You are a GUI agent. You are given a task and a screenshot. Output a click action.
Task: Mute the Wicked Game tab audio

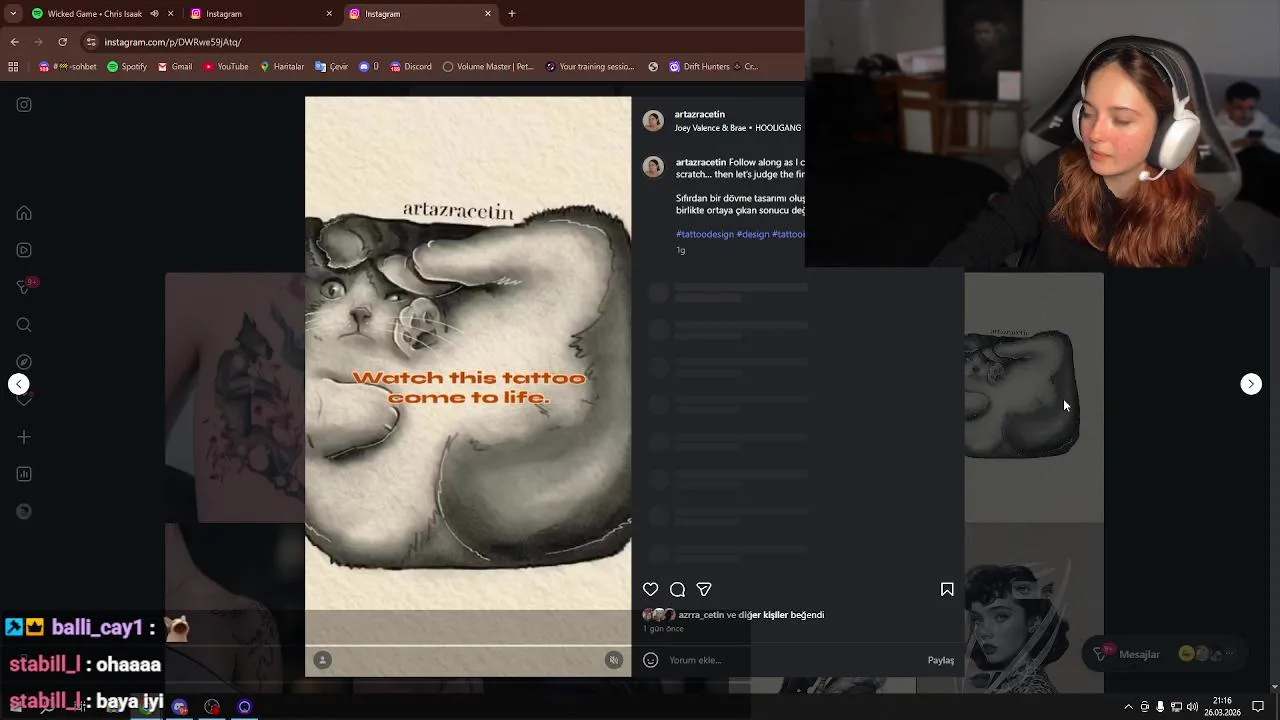tap(154, 14)
